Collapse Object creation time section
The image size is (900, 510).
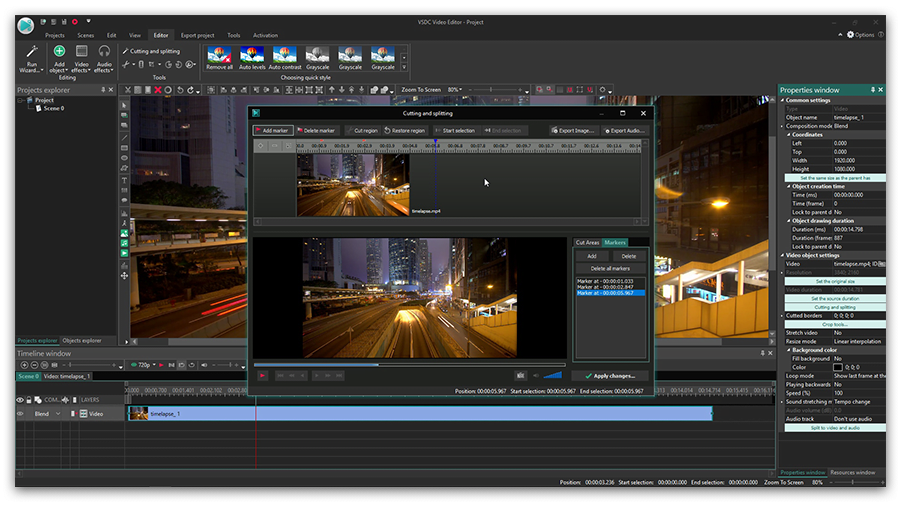click(x=789, y=186)
